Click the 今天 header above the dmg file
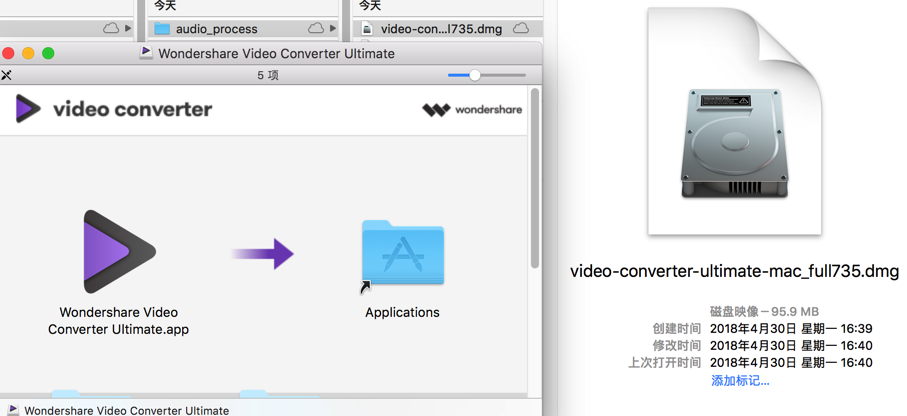Viewport: 907px width, 416px height. [369, 5]
